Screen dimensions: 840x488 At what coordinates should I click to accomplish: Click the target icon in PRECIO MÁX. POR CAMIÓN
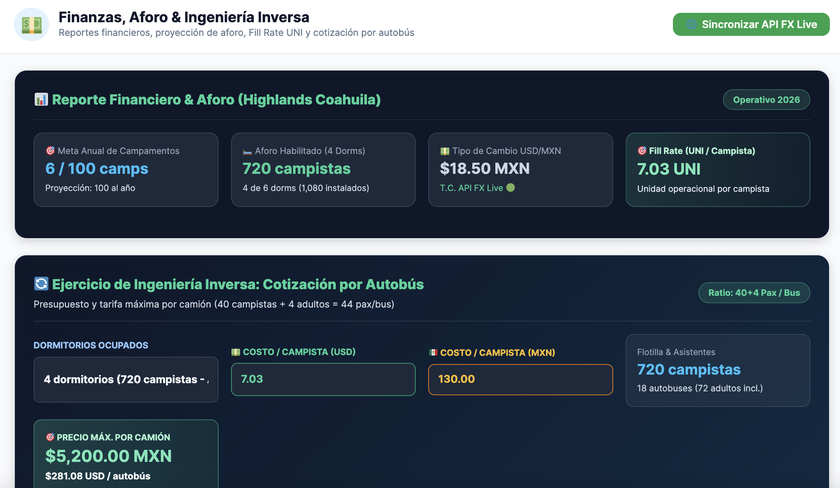point(50,437)
